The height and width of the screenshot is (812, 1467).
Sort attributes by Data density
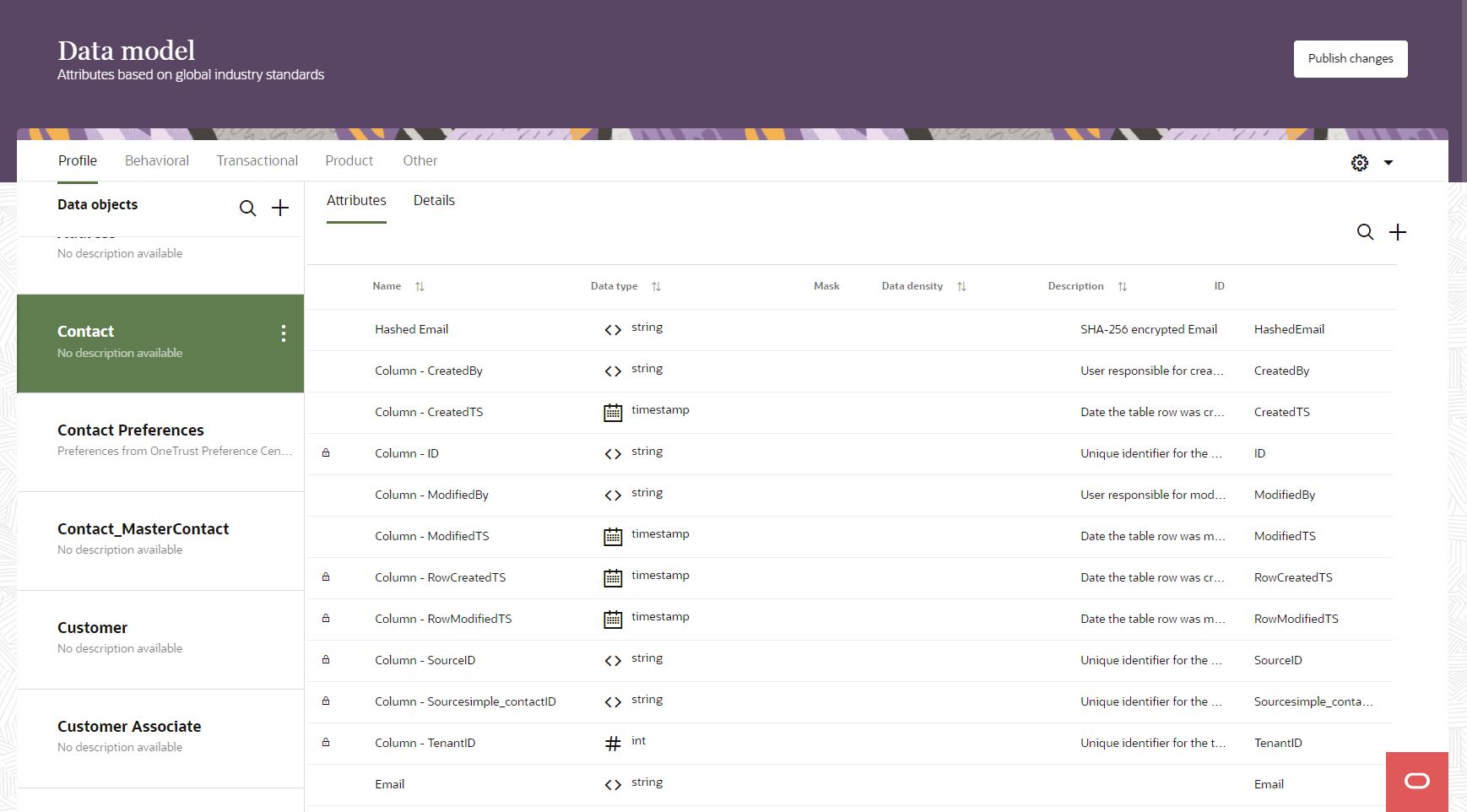pos(961,287)
